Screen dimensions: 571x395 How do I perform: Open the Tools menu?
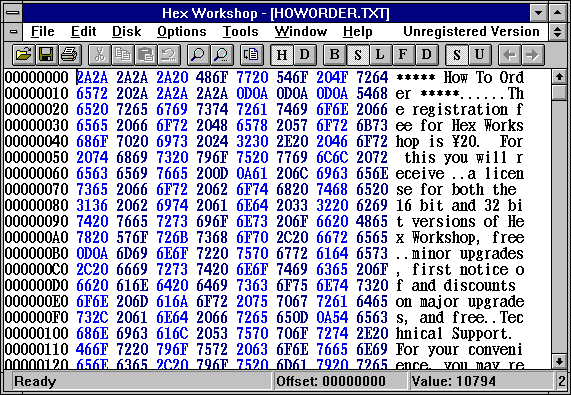[240, 32]
